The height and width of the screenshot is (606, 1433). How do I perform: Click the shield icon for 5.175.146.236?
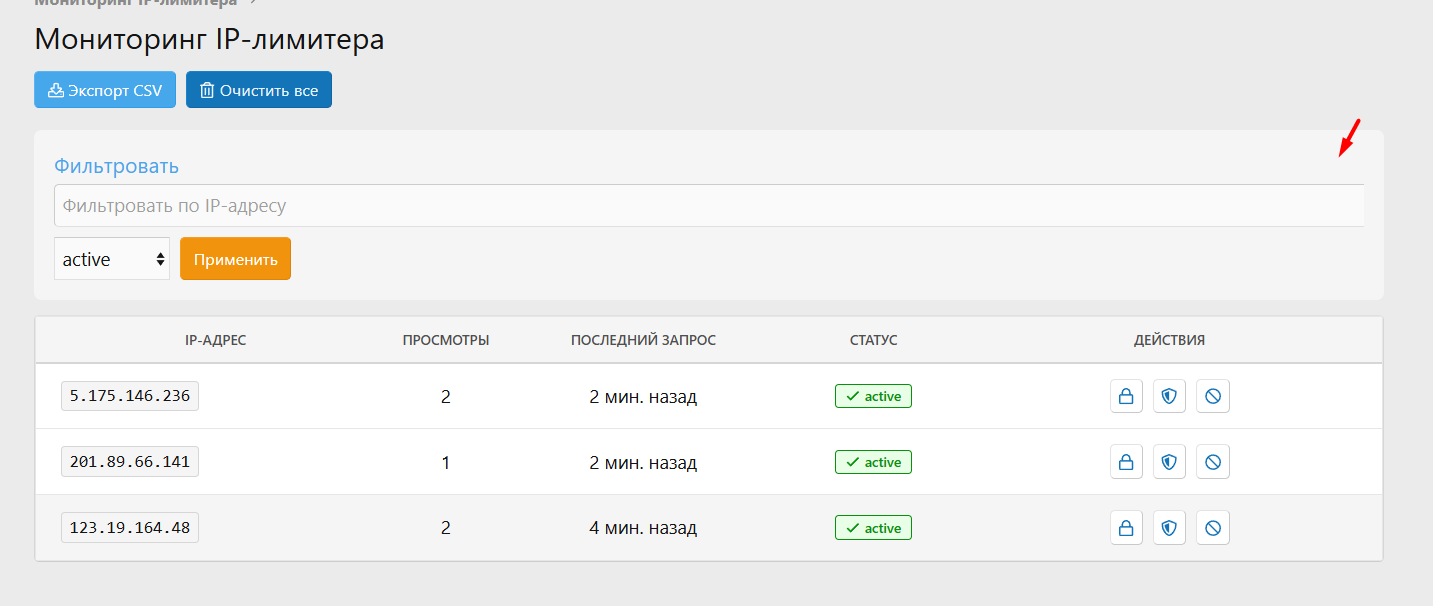1169,396
